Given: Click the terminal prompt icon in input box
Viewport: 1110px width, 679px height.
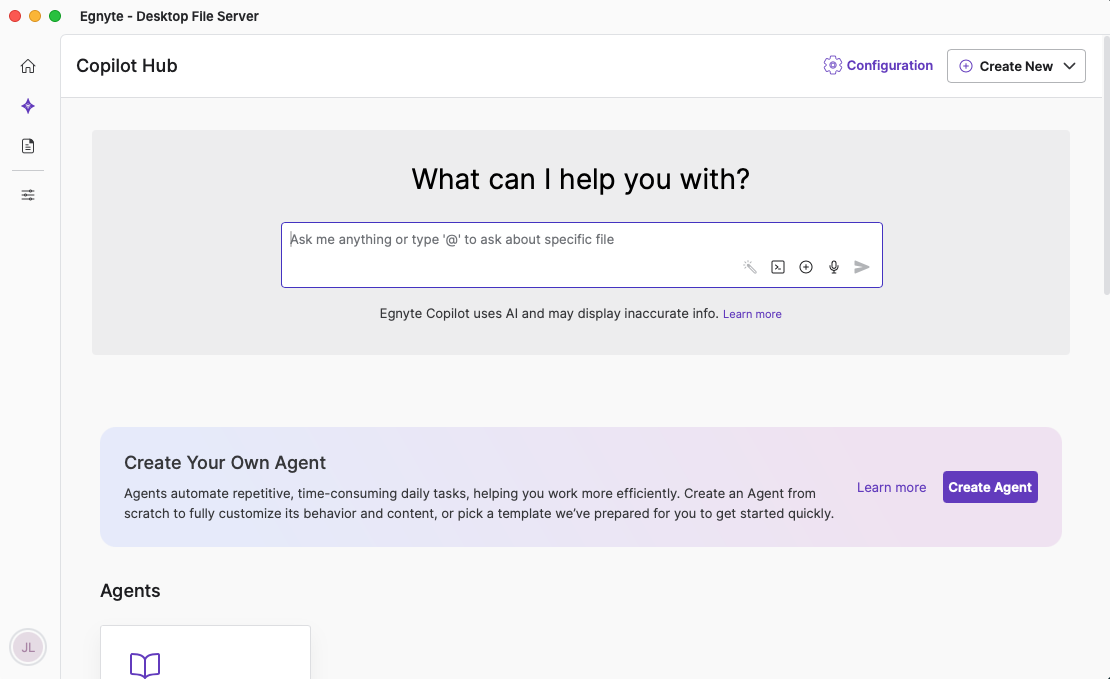Looking at the screenshot, I should pos(778,267).
